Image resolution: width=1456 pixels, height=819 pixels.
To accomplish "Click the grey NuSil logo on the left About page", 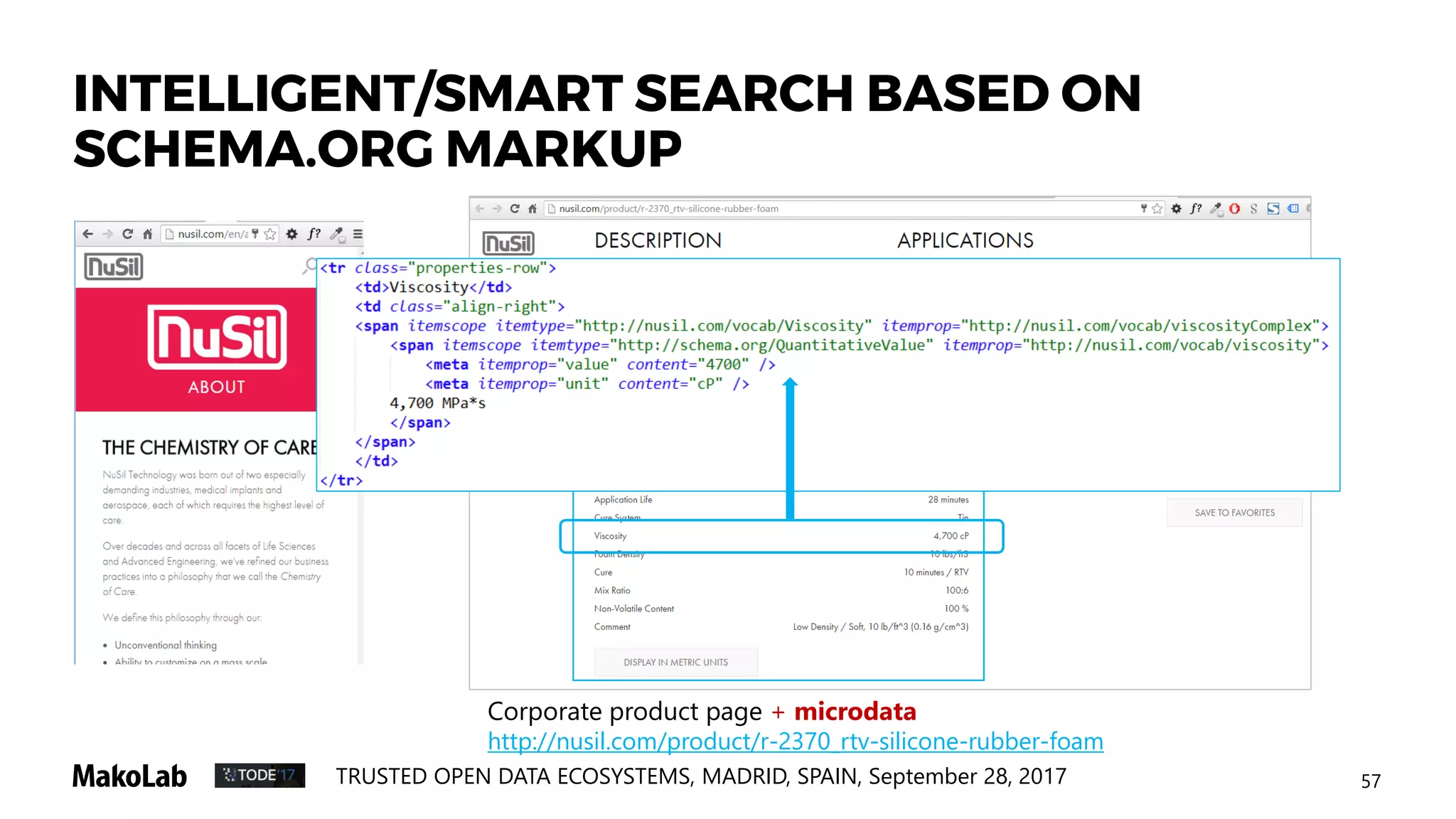I will (114, 267).
